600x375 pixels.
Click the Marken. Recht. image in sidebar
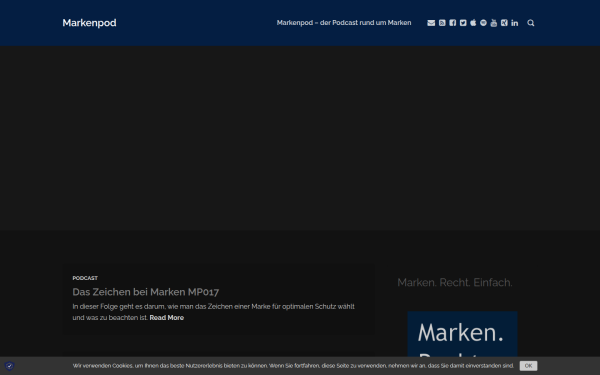[x=462, y=334]
